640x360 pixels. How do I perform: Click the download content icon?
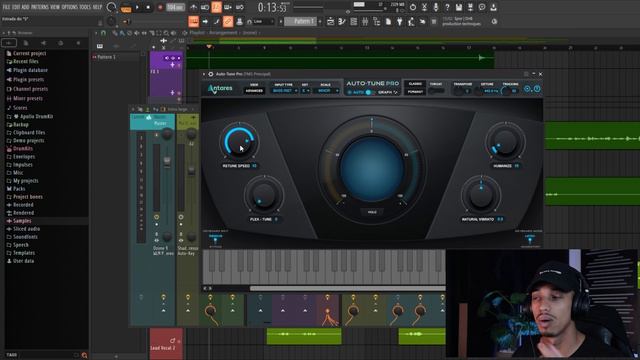493,7
